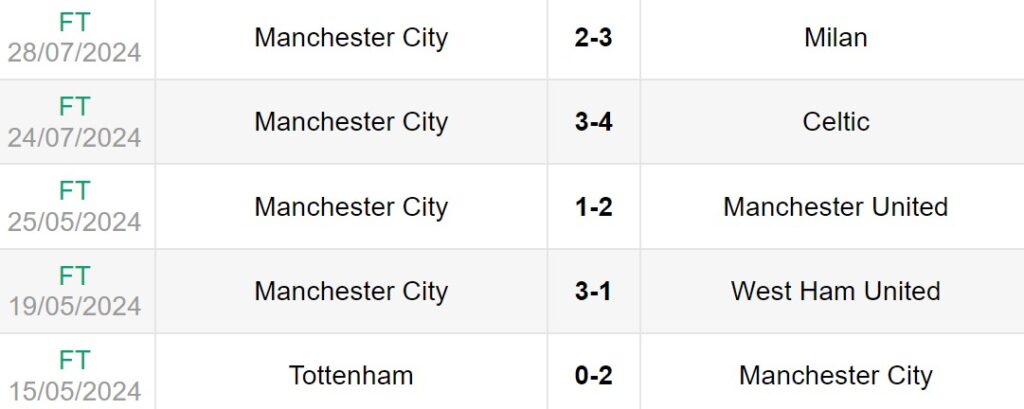Click the 24/07/2024 match date
The height and width of the screenshot is (409, 1024).
[x=75, y=137]
